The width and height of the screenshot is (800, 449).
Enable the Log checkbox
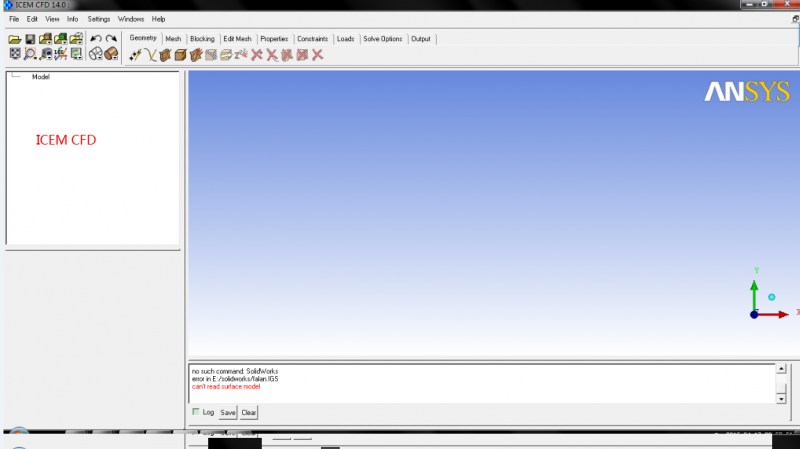click(x=196, y=411)
